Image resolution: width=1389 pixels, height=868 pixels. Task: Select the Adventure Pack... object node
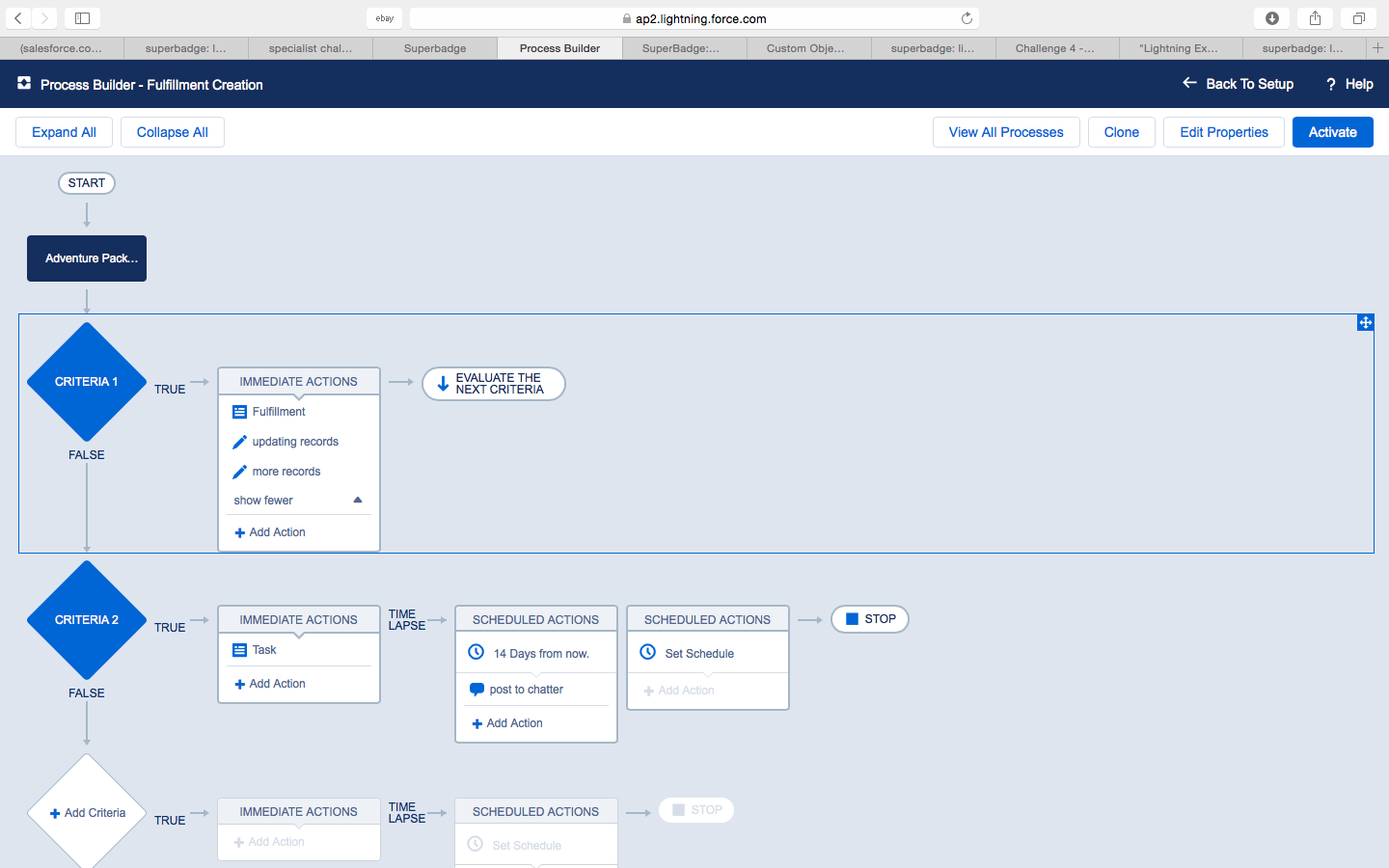(87, 258)
